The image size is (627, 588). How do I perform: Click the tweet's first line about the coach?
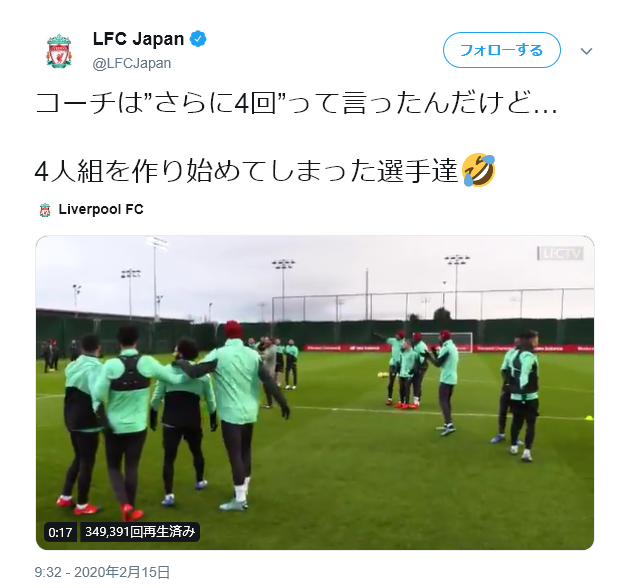pyautogui.click(x=296, y=103)
